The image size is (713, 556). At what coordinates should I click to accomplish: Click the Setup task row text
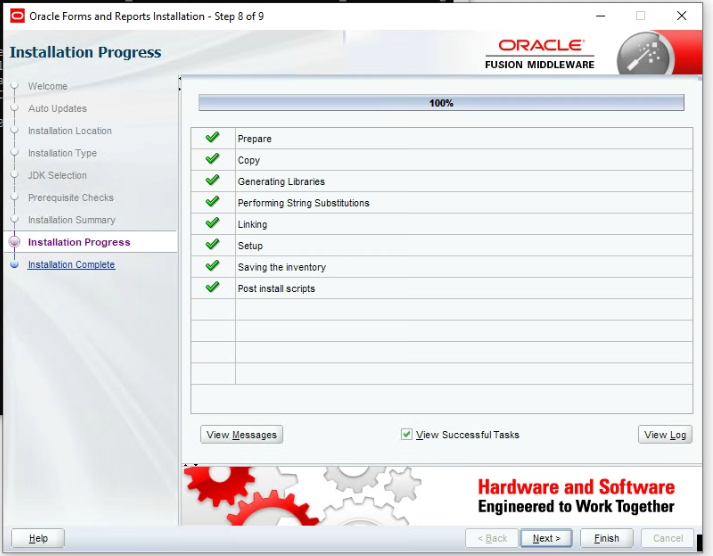[x=250, y=245]
